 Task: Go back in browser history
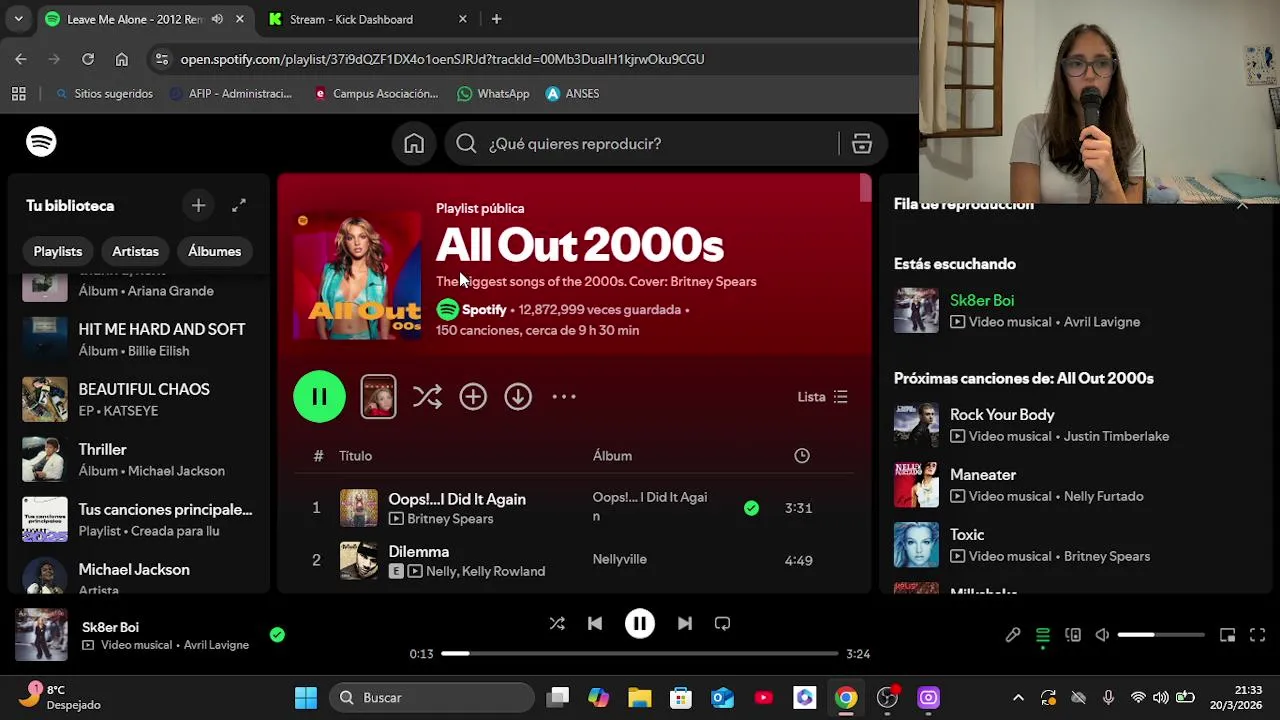(21, 59)
